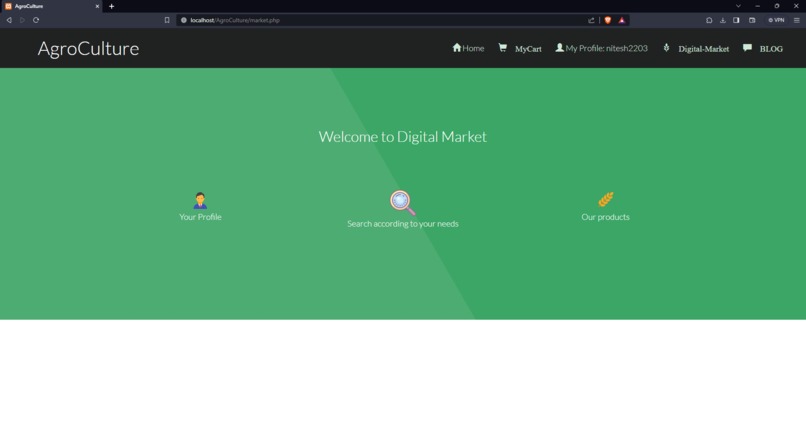Viewport: 806px width, 433px height.
Task: Go back to the previous page
Action: click(9, 20)
